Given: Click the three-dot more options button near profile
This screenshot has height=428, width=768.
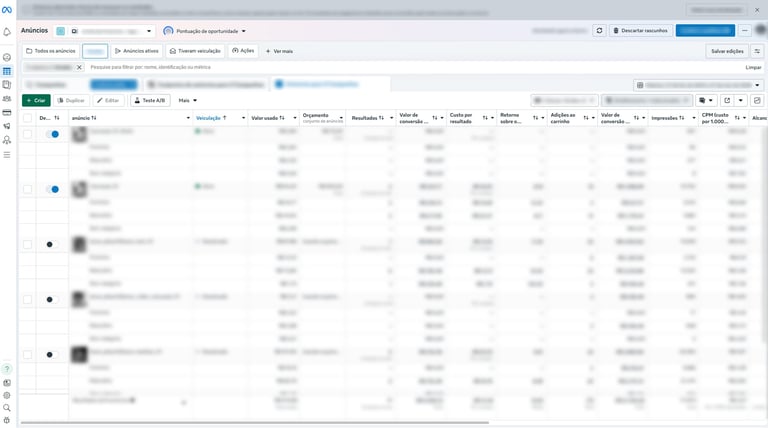Looking at the screenshot, I should pos(744,30).
